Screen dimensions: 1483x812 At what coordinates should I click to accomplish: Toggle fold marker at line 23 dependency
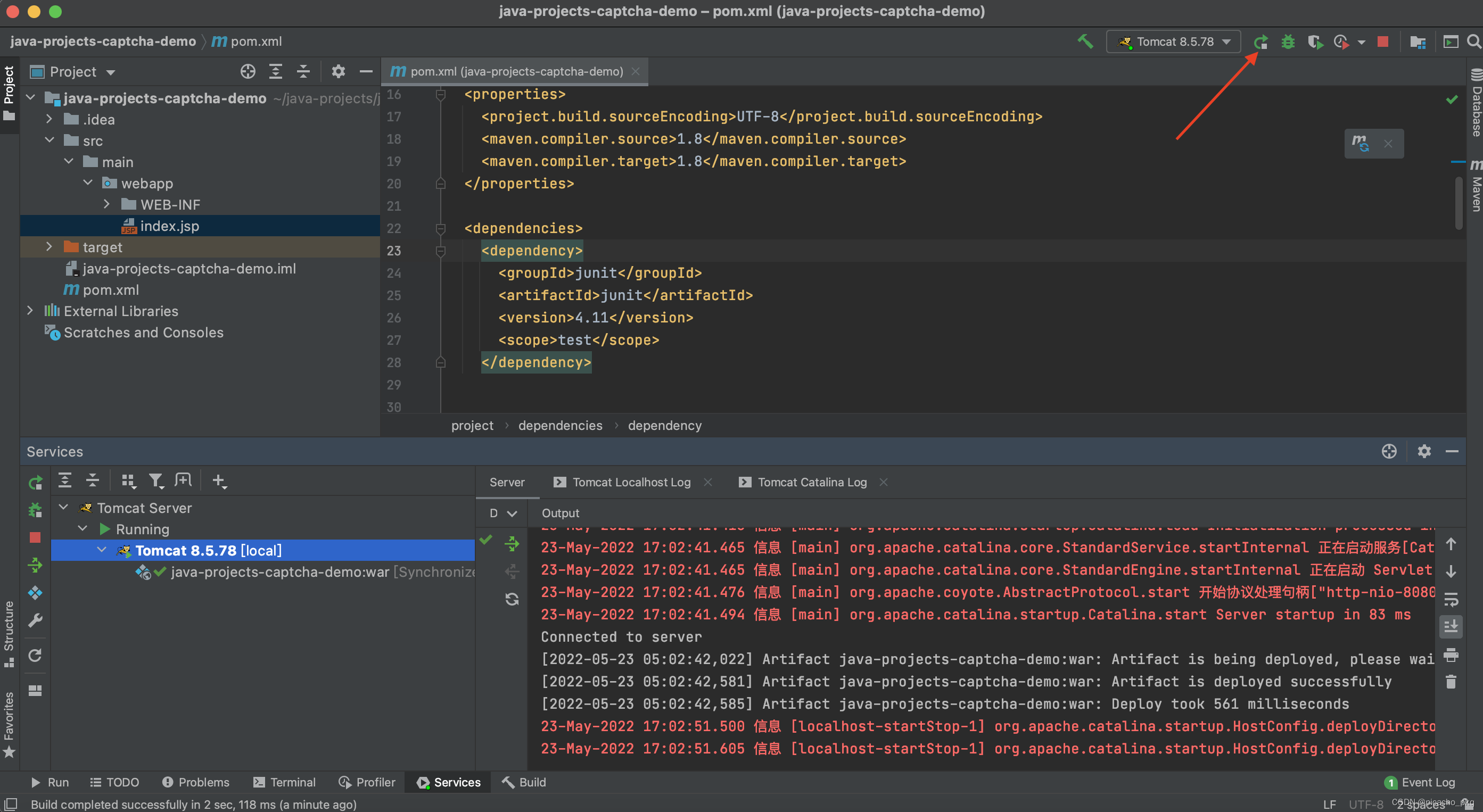point(440,251)
